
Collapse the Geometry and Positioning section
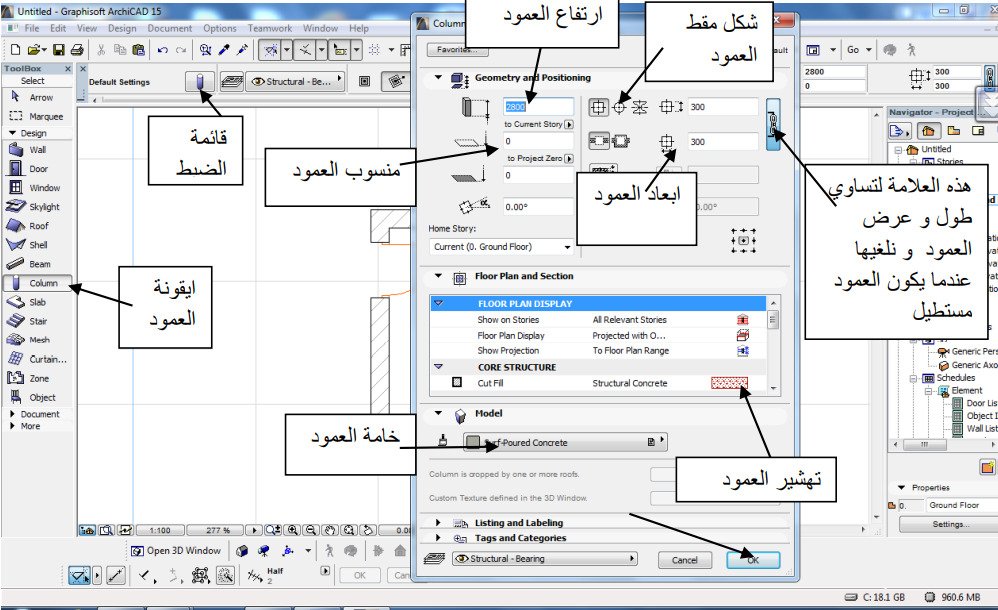(x=437, y=78)
